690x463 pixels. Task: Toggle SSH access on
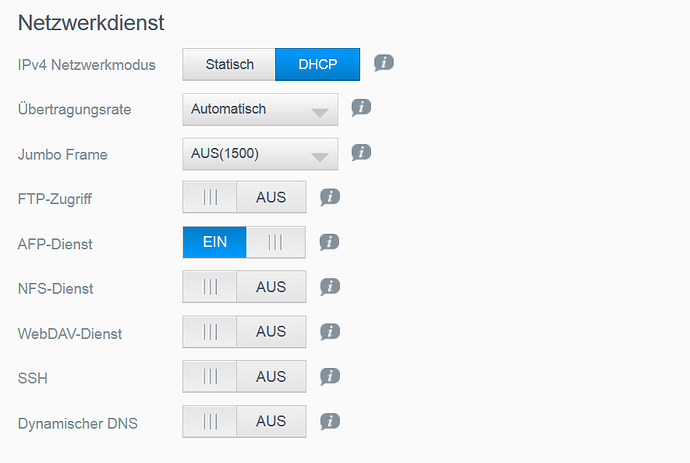click(244, 377)
